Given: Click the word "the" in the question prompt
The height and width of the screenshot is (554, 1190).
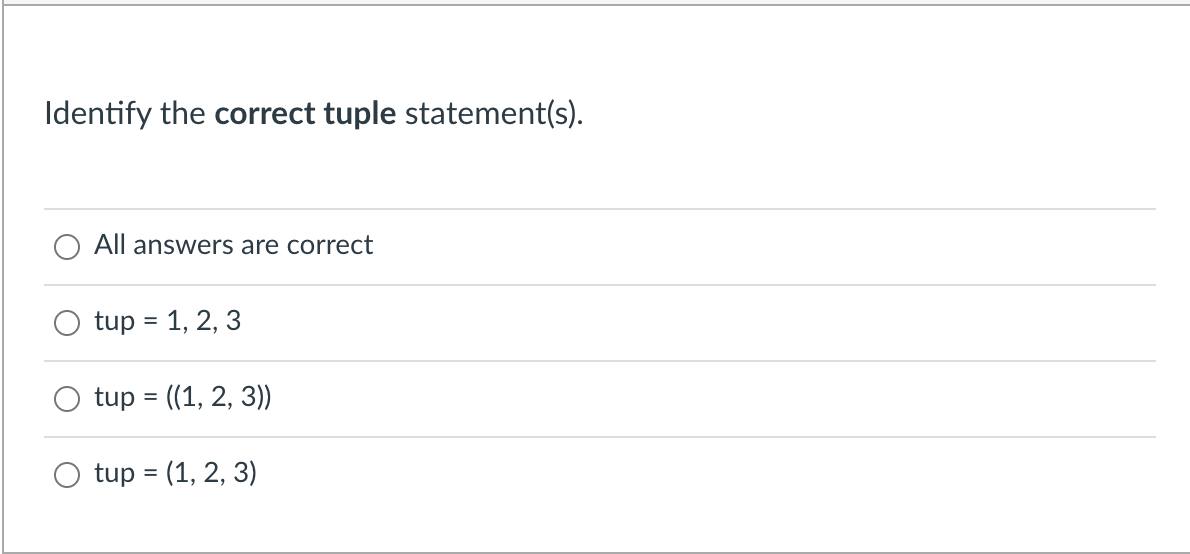Looking at the screenshot, I should [182, 114].
